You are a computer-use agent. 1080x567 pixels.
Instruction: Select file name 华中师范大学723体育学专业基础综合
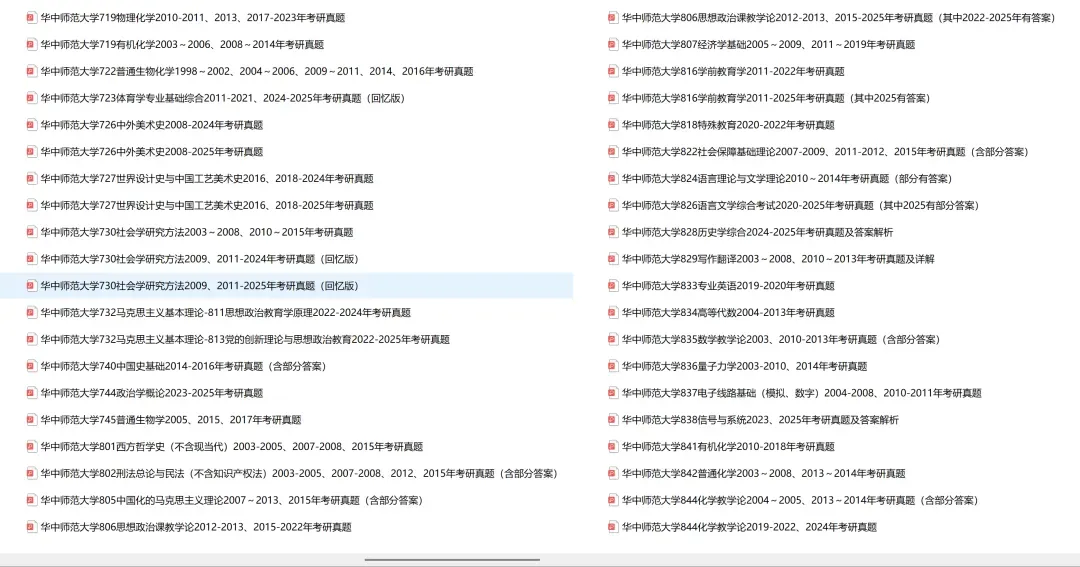point(222,99)
